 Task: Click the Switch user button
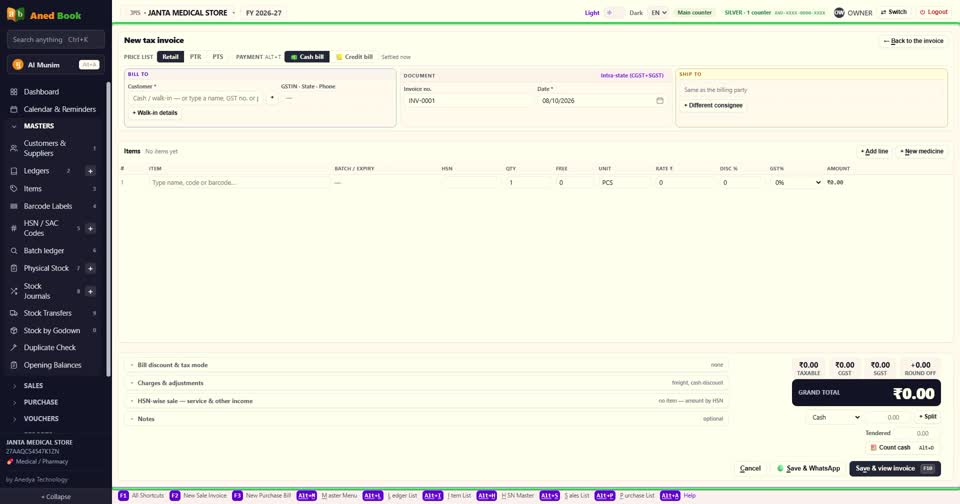pyautogui.click(x=893, y=12)
